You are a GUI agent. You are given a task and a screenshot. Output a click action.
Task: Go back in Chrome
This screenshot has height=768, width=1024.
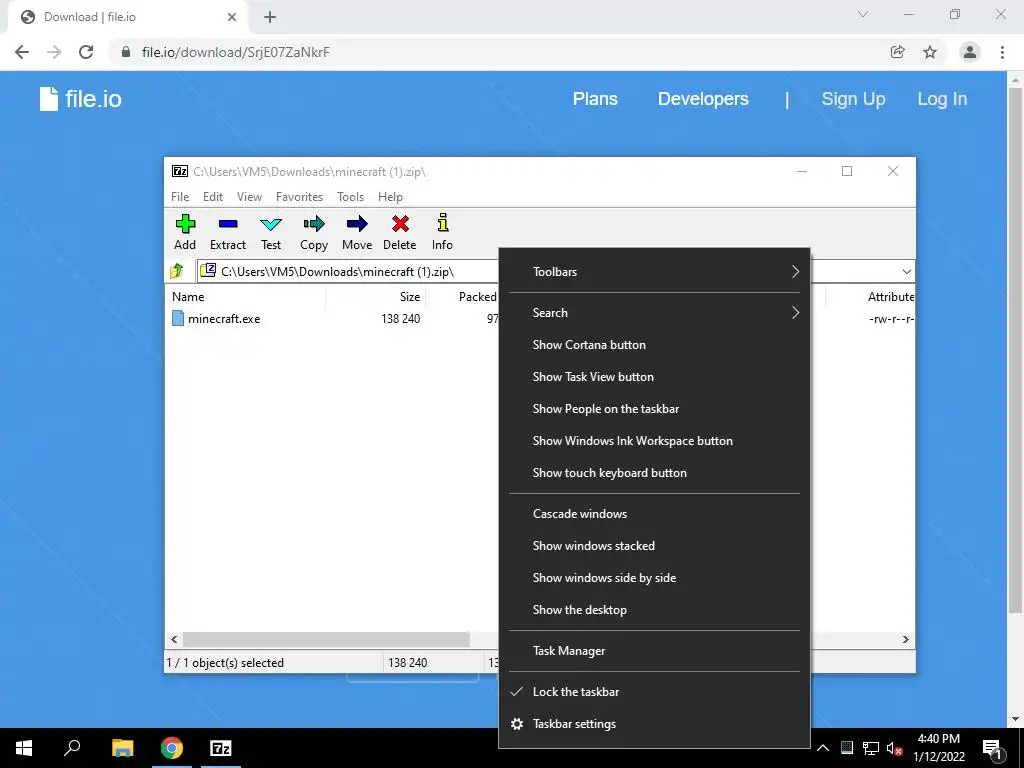pos(22,52)
